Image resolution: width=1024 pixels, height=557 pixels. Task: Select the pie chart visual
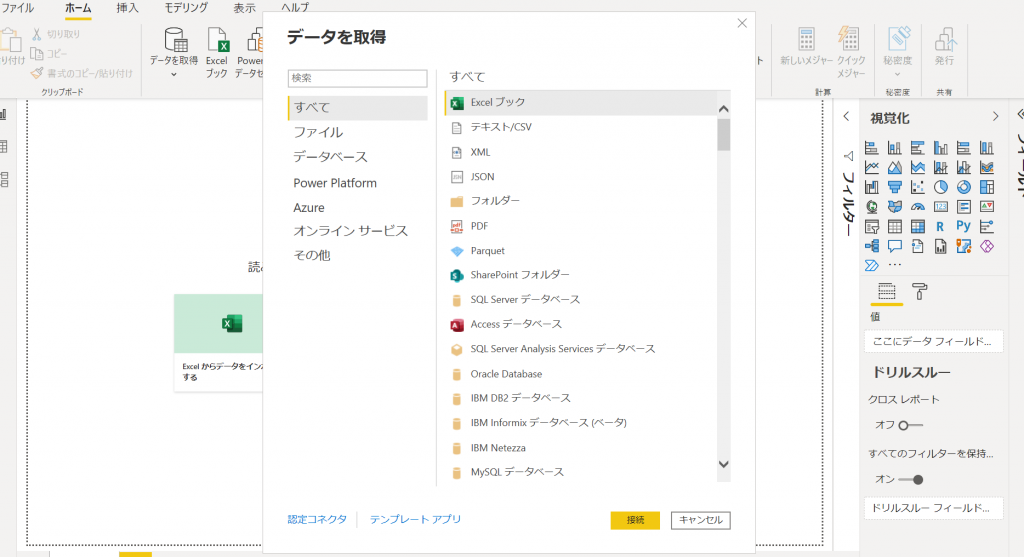[940, 187]
